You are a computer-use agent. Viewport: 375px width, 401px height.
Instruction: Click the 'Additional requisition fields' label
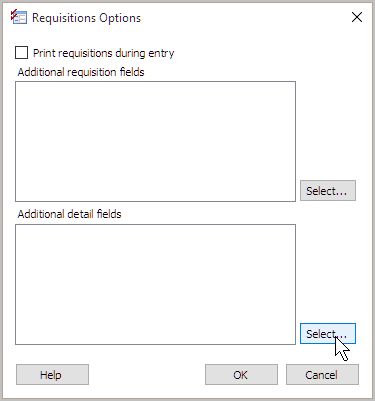point(81,72)
